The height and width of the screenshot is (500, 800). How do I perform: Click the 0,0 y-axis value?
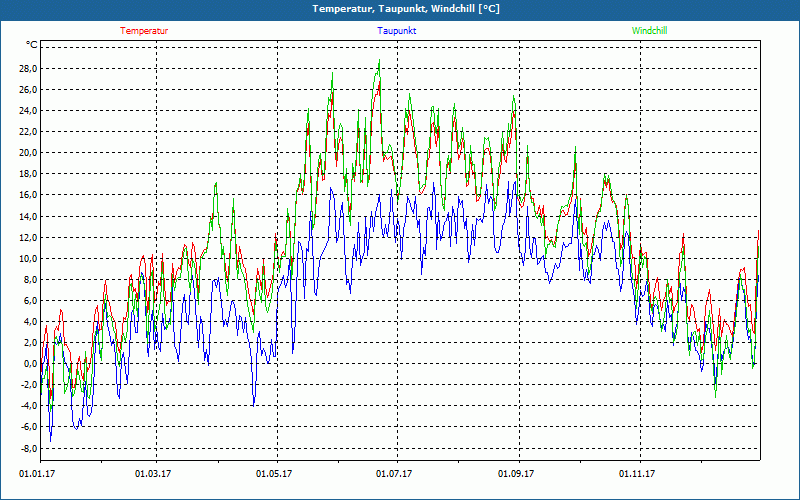[x=30, y=364]
